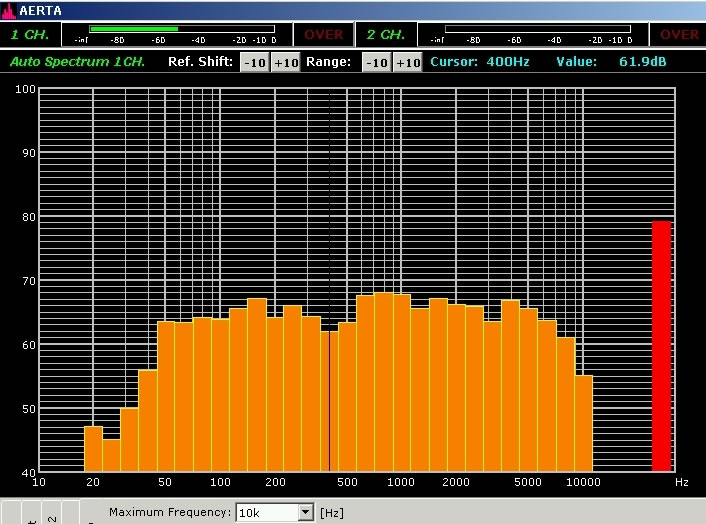Click the orange spectrum bar at 1000 Hz

click(401, 382)
